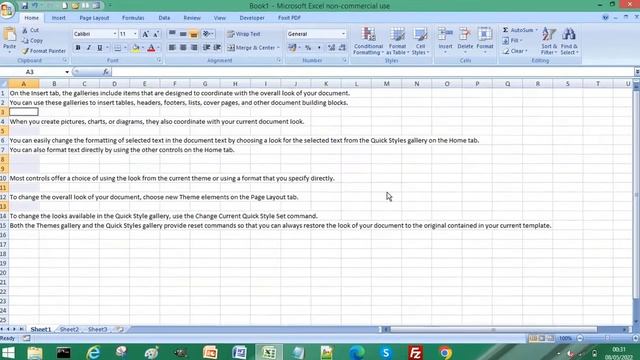Click the Insert cells icon

[445, 35]
